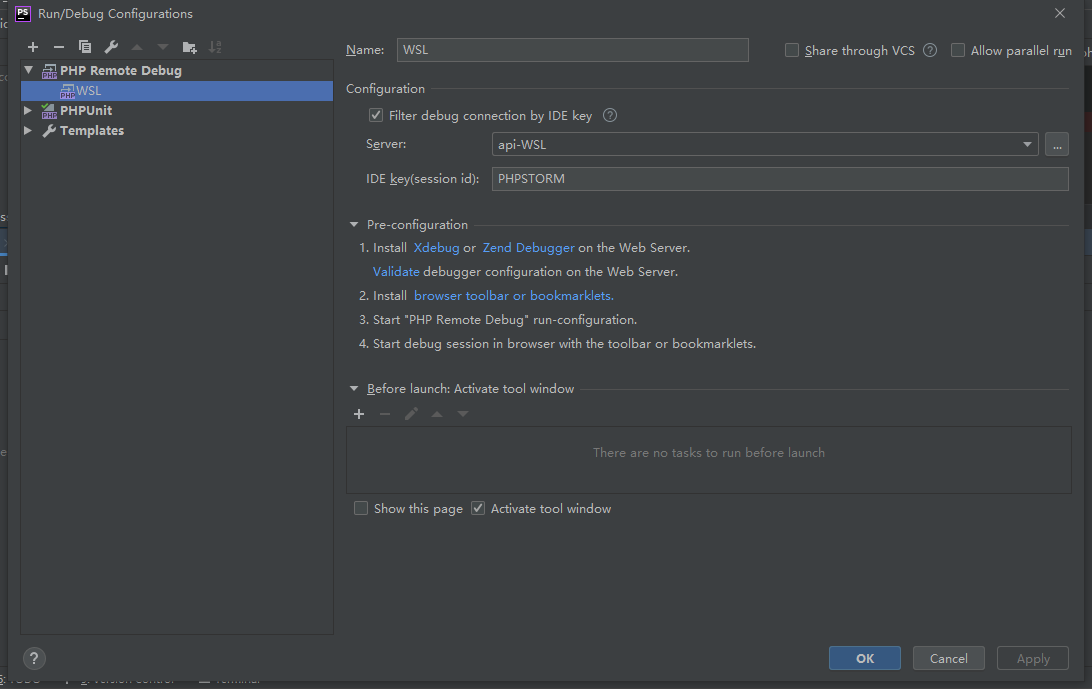
Task: Select the PHP Remote Debug group
Action: click(x=120, y=70)
